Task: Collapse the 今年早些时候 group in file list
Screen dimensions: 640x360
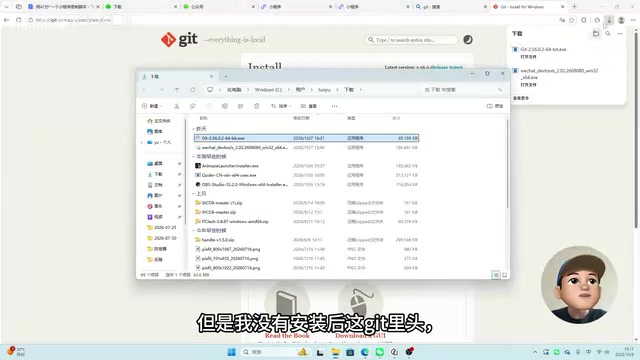Action: coord(193,231)
